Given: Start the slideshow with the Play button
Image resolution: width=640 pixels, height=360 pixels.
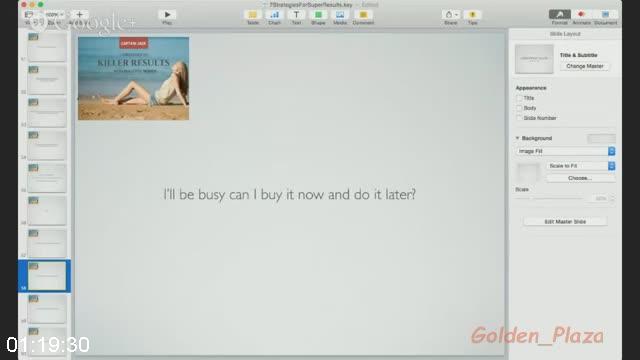Looking at the screenshot, I should (167, 15).
